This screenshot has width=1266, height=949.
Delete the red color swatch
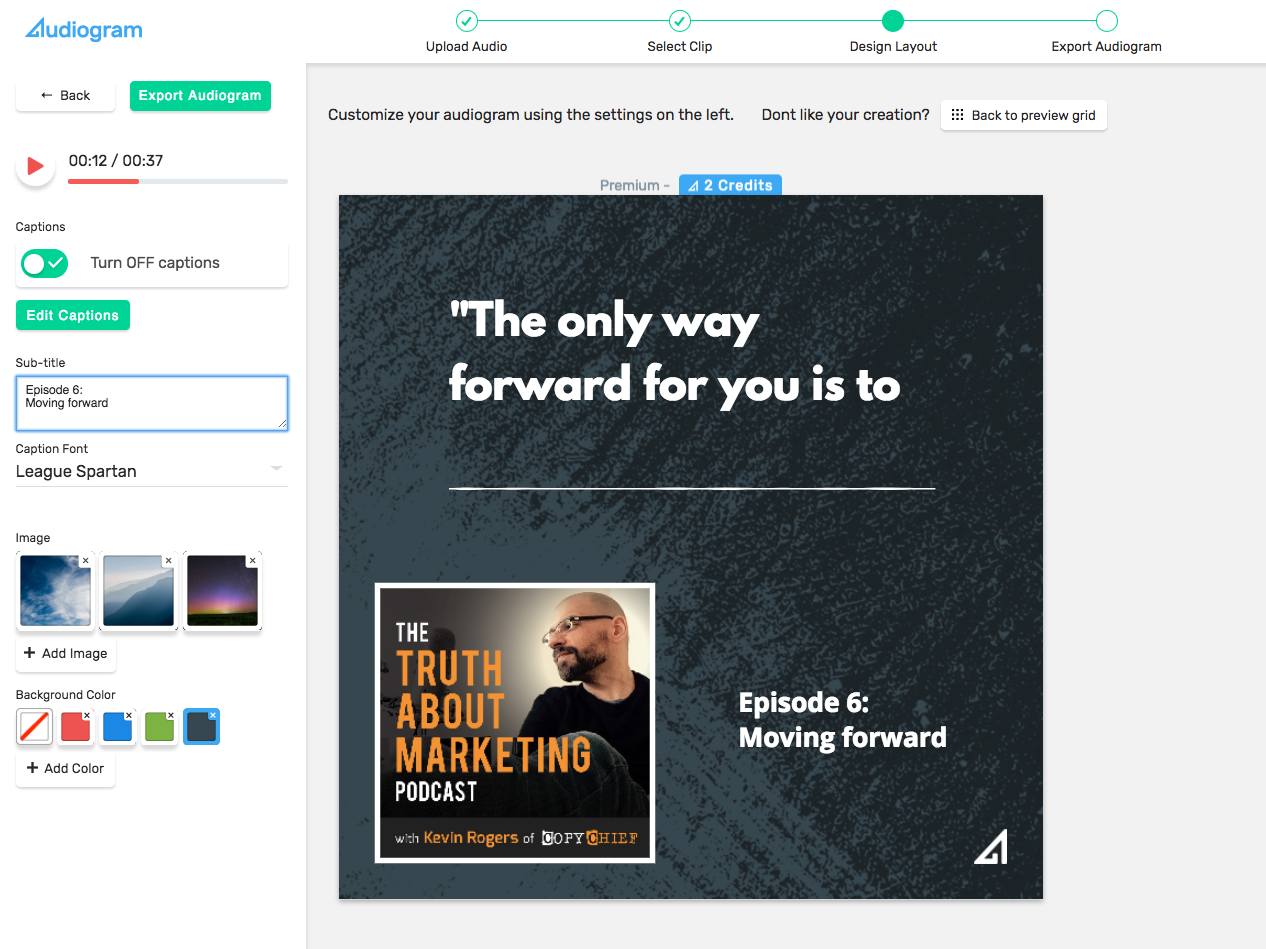point(87,716)
